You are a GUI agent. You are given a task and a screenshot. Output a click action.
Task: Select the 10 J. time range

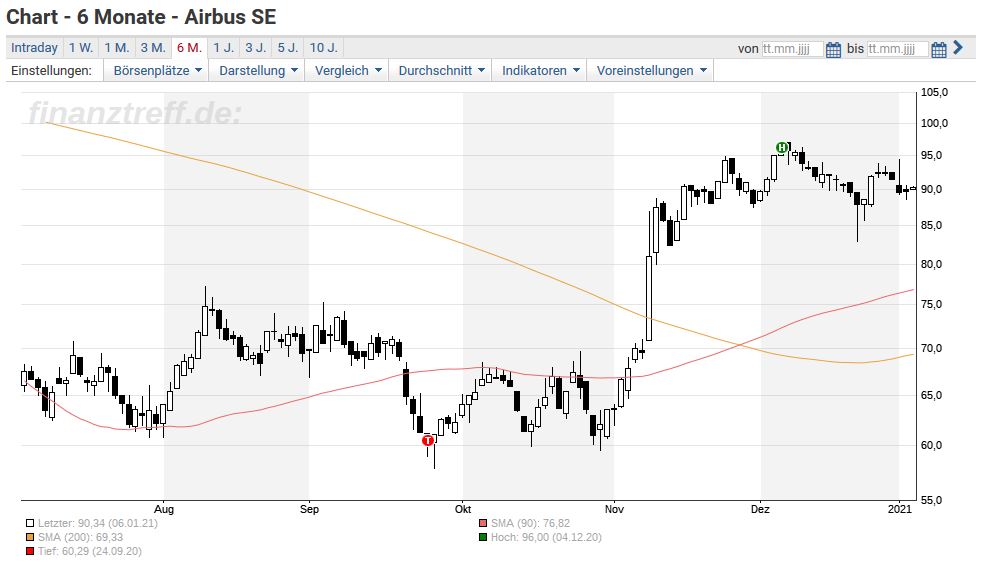(x=323, y=48)
